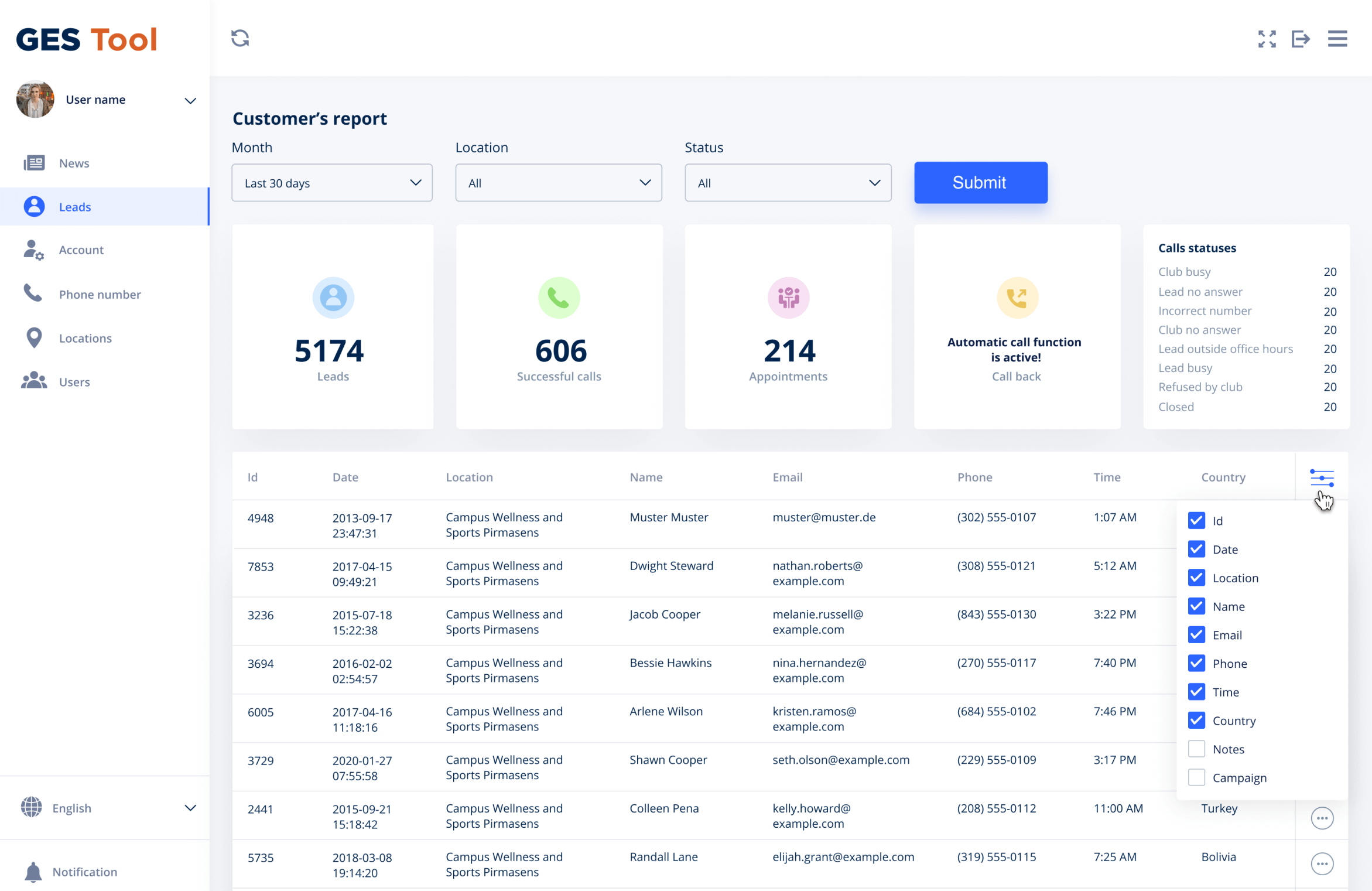Open the Month dropdown showing Last 30 days
The width and height of the screenshot is (1372, 891).
point(331,182)
